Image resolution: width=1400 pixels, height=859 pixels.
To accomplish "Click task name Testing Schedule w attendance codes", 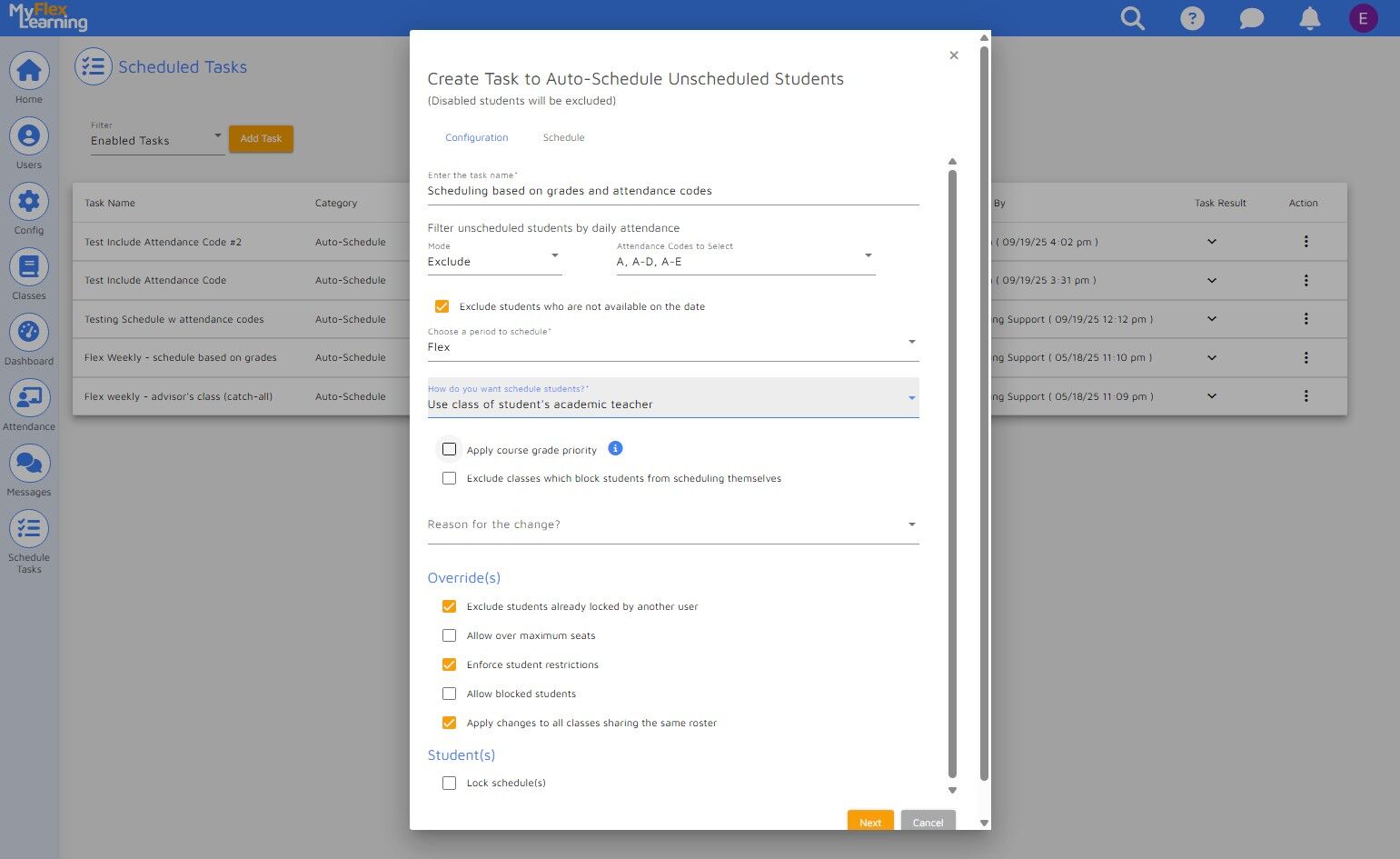I will click(174, 319).
